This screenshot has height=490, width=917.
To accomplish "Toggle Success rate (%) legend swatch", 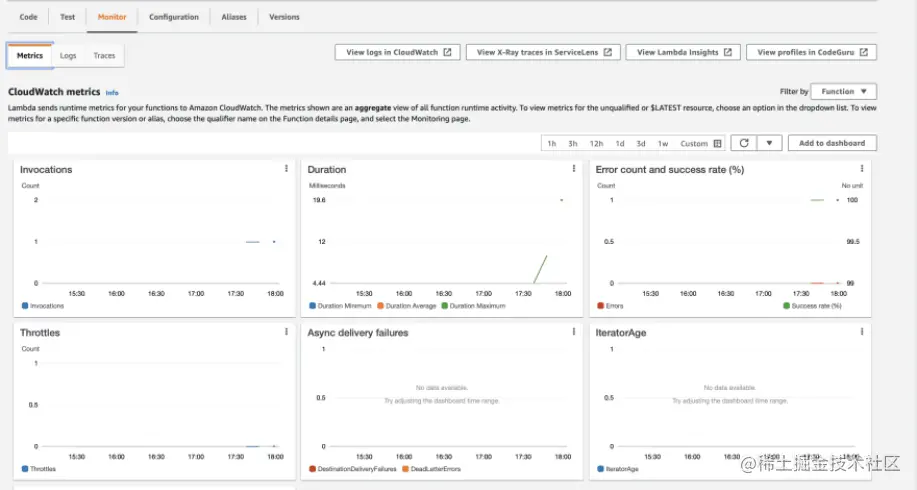I will point(786,305).
